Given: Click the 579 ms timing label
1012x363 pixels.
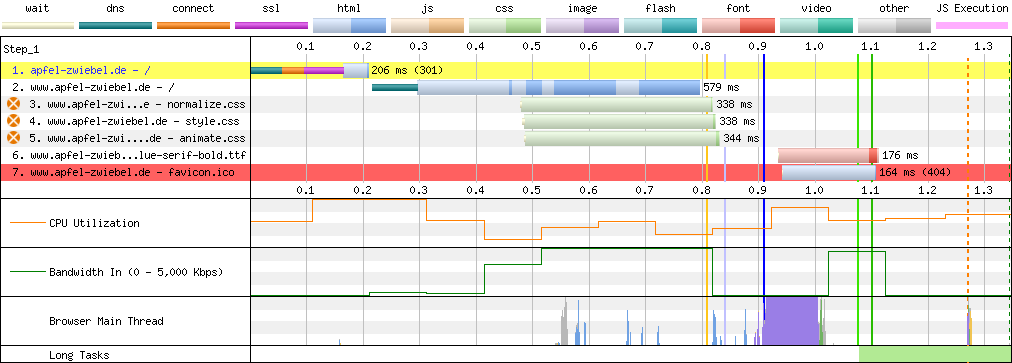Looking at the screenshot, I should (721, 87).
